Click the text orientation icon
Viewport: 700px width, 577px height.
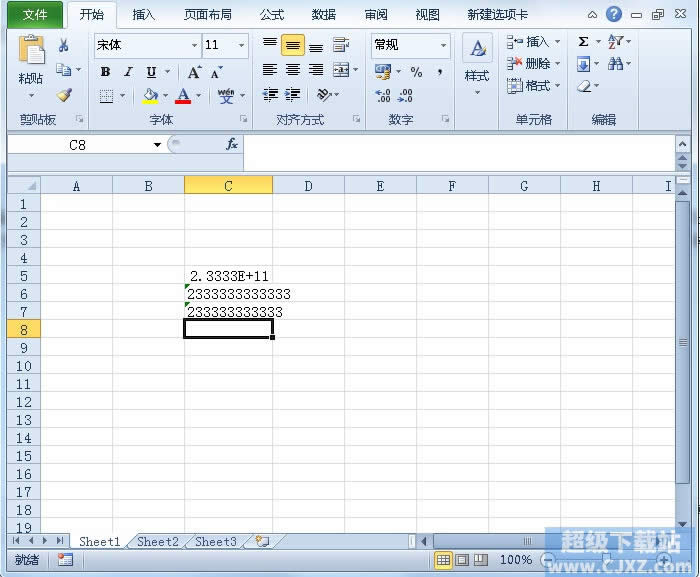[x=324, y=95]
